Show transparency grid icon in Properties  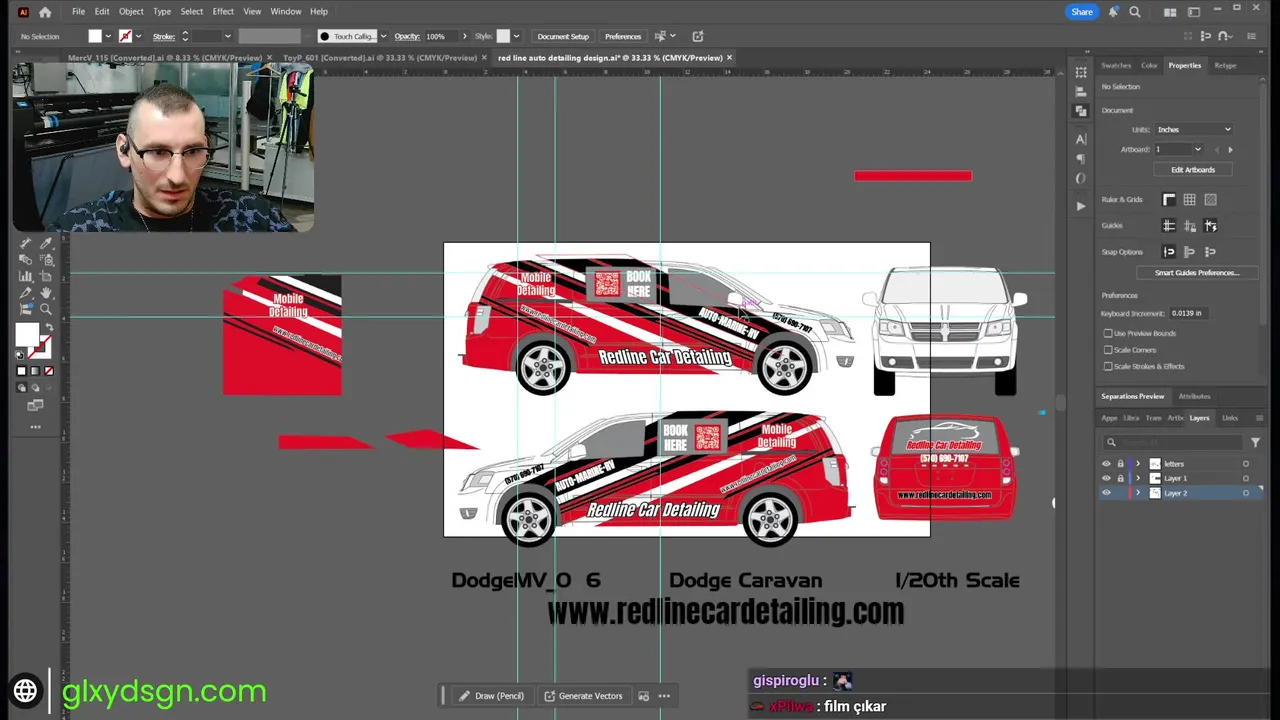(x=1210, y=200)
